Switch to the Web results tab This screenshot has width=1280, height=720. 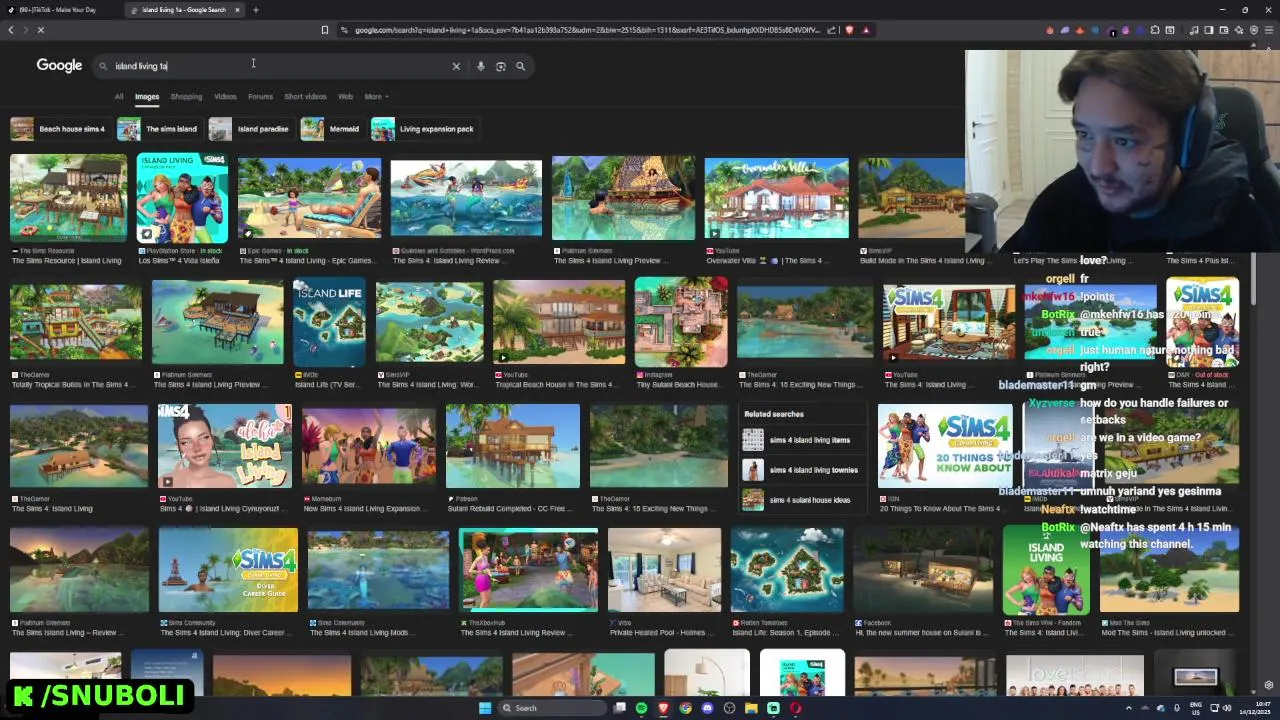coord(345,97)
